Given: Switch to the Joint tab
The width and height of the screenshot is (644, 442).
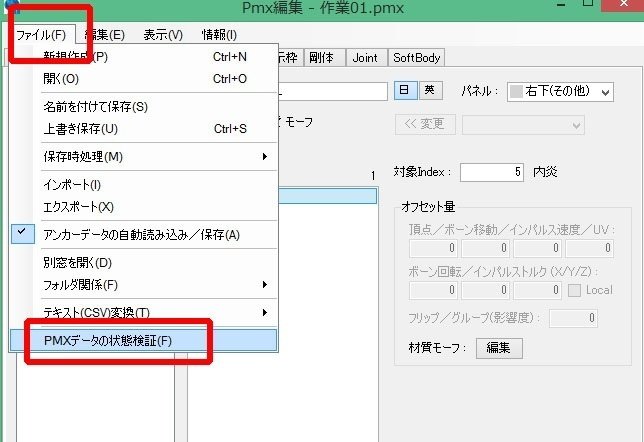Looking at the screenshot, I should [x=365, y=58].
